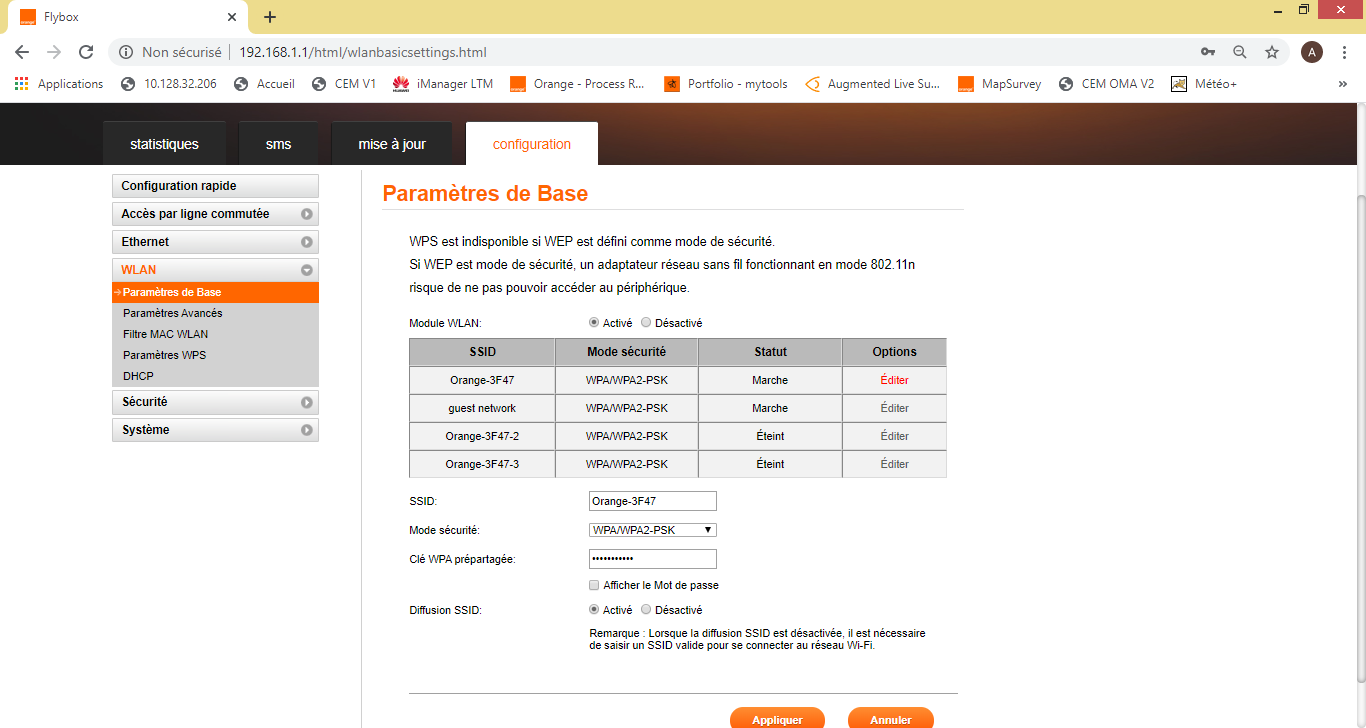Screen dimensions: 1366x728
Task: Select Paramètres de Base in sidebar
Action: point(215,292)
